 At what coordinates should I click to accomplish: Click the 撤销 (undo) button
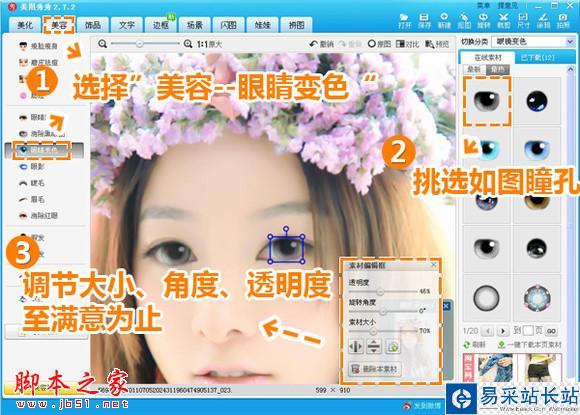coord(321,44)
